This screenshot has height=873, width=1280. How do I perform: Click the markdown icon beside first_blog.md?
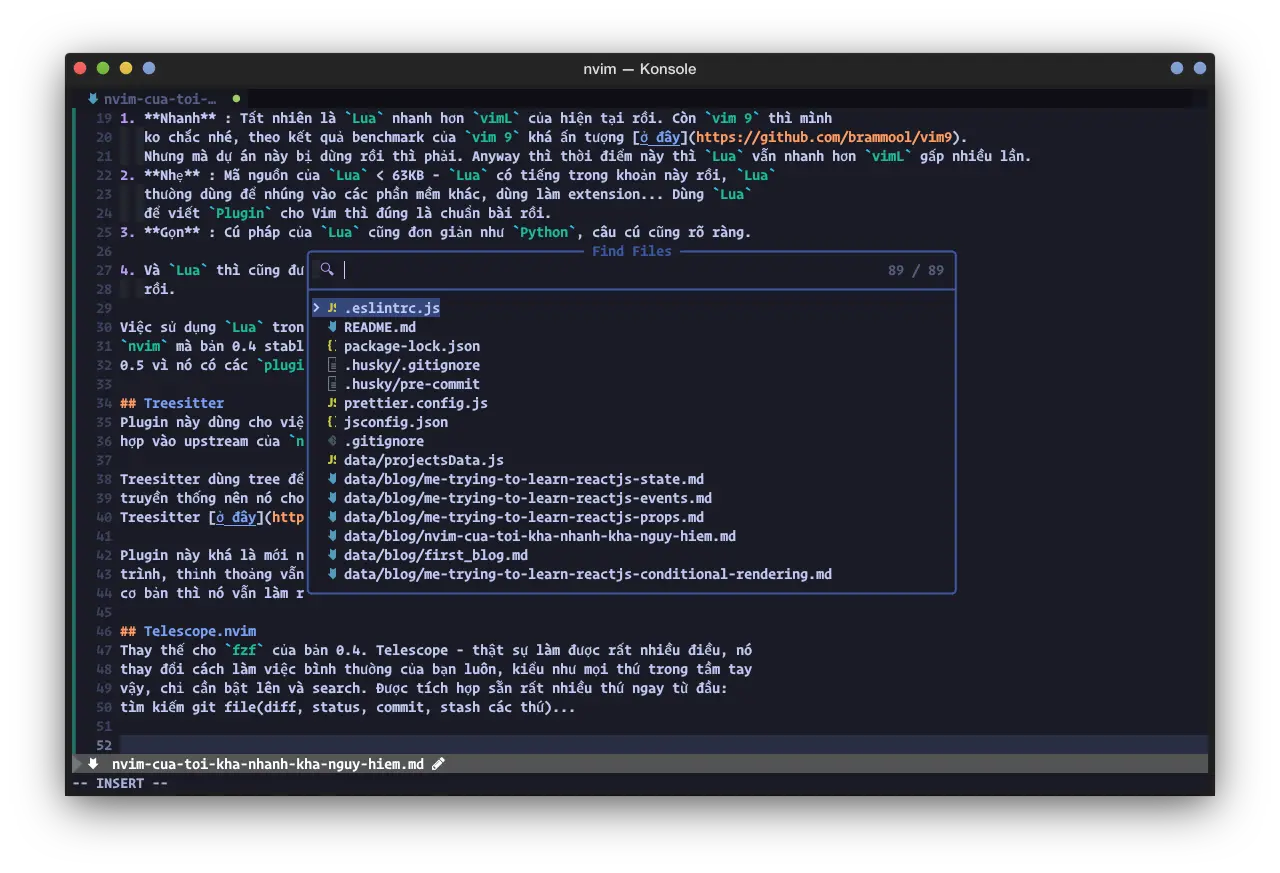[332, 555]
